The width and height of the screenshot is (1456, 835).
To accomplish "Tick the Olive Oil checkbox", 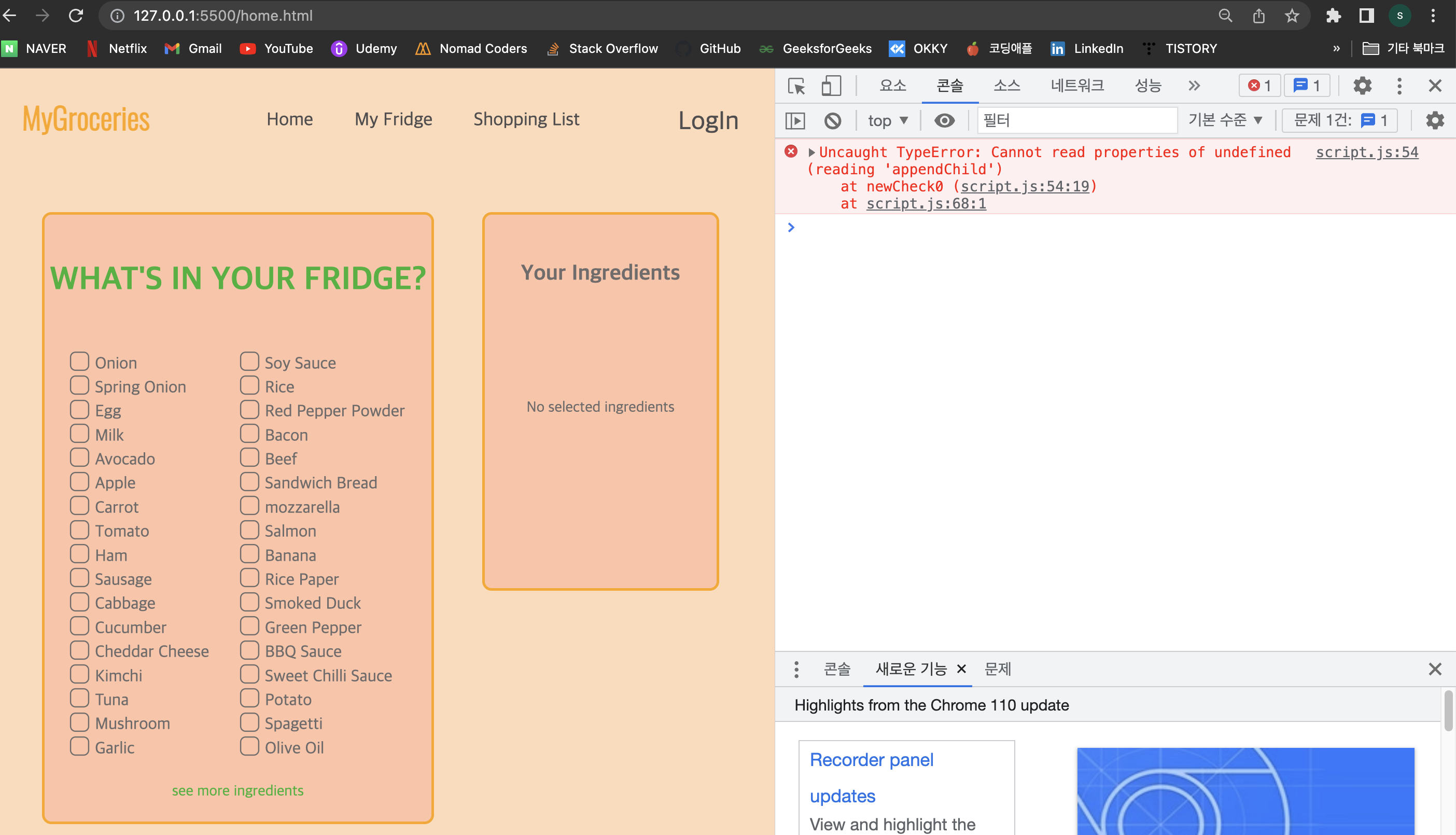I will [x=249, y=746].
